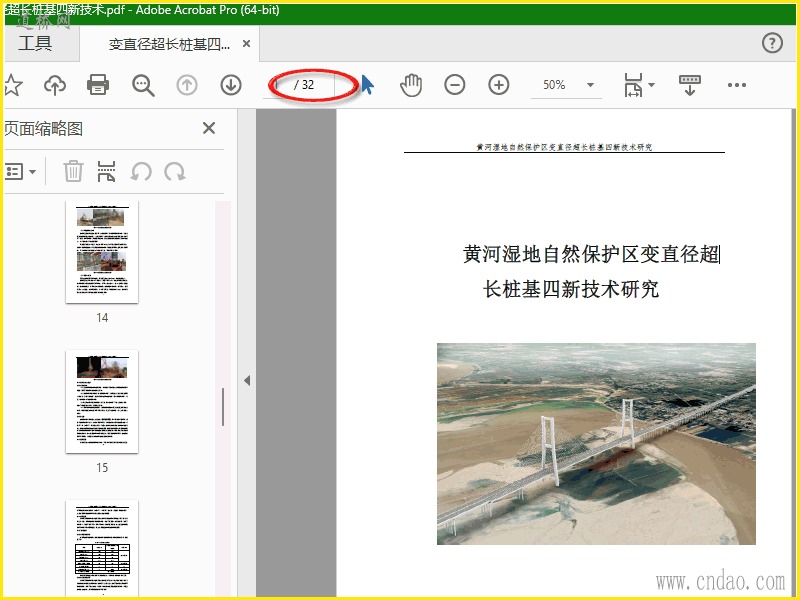The image size is (800, 600).
Task: Click the title line 长桩基四新技术研究
Action: 571,289
